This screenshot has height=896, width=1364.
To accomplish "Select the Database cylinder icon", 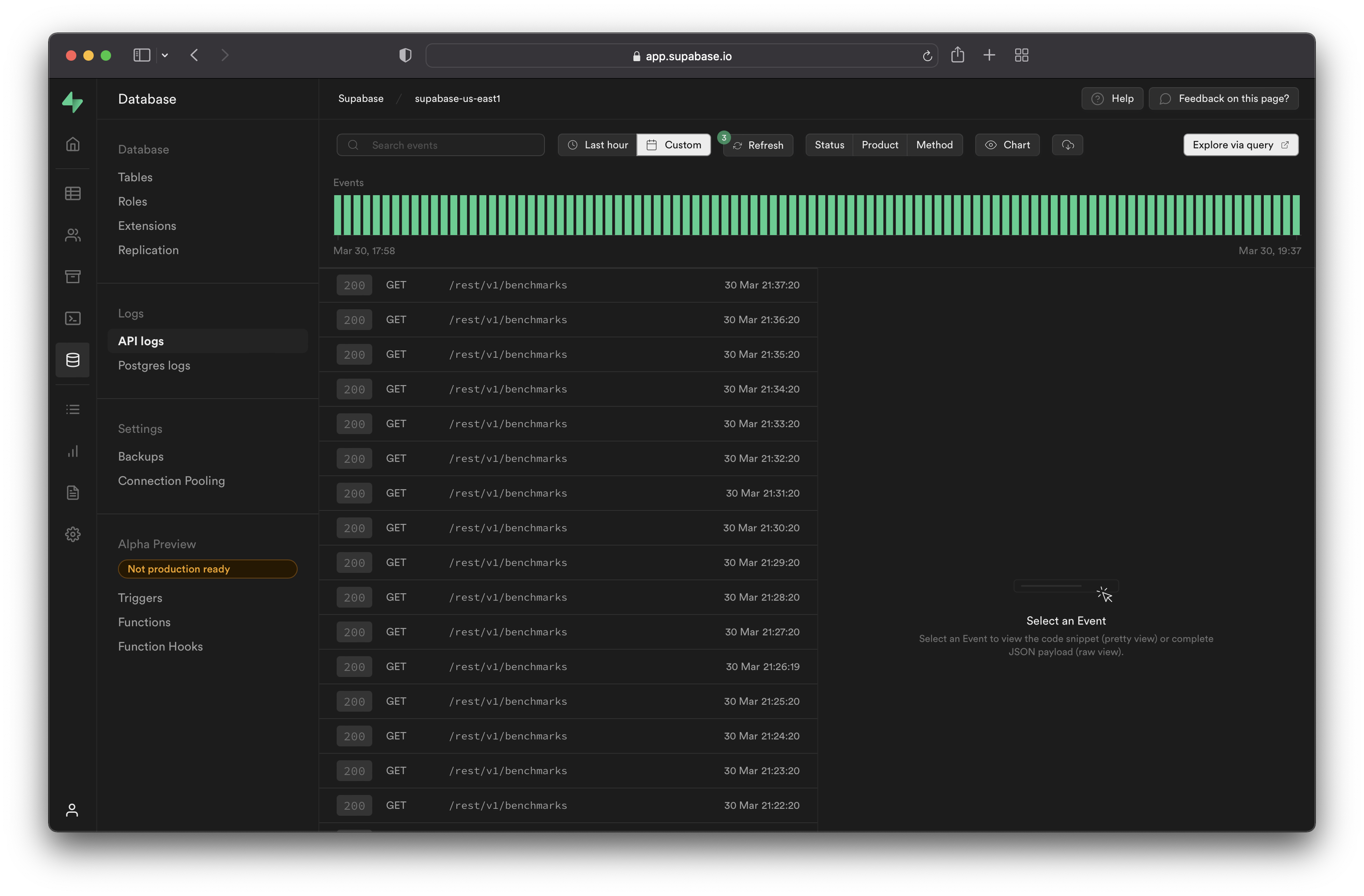I will pyautogui.click(x=73, y=360).
